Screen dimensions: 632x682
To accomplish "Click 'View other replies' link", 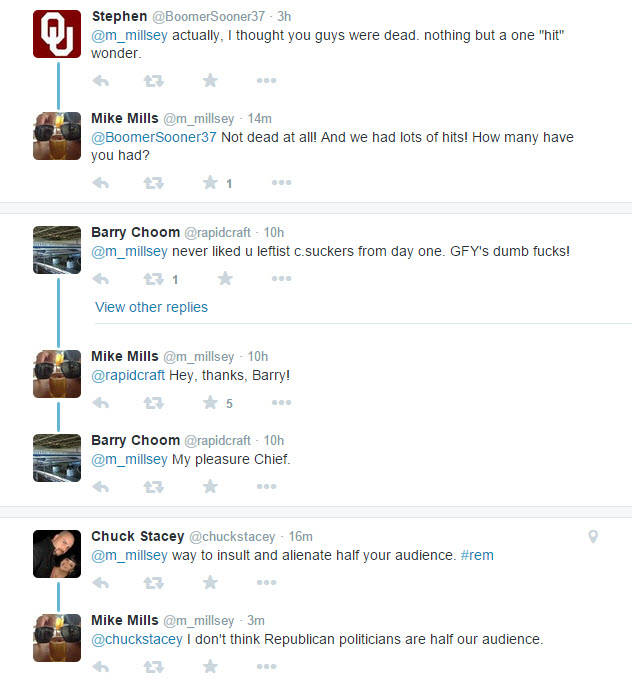I will (151, 307).
